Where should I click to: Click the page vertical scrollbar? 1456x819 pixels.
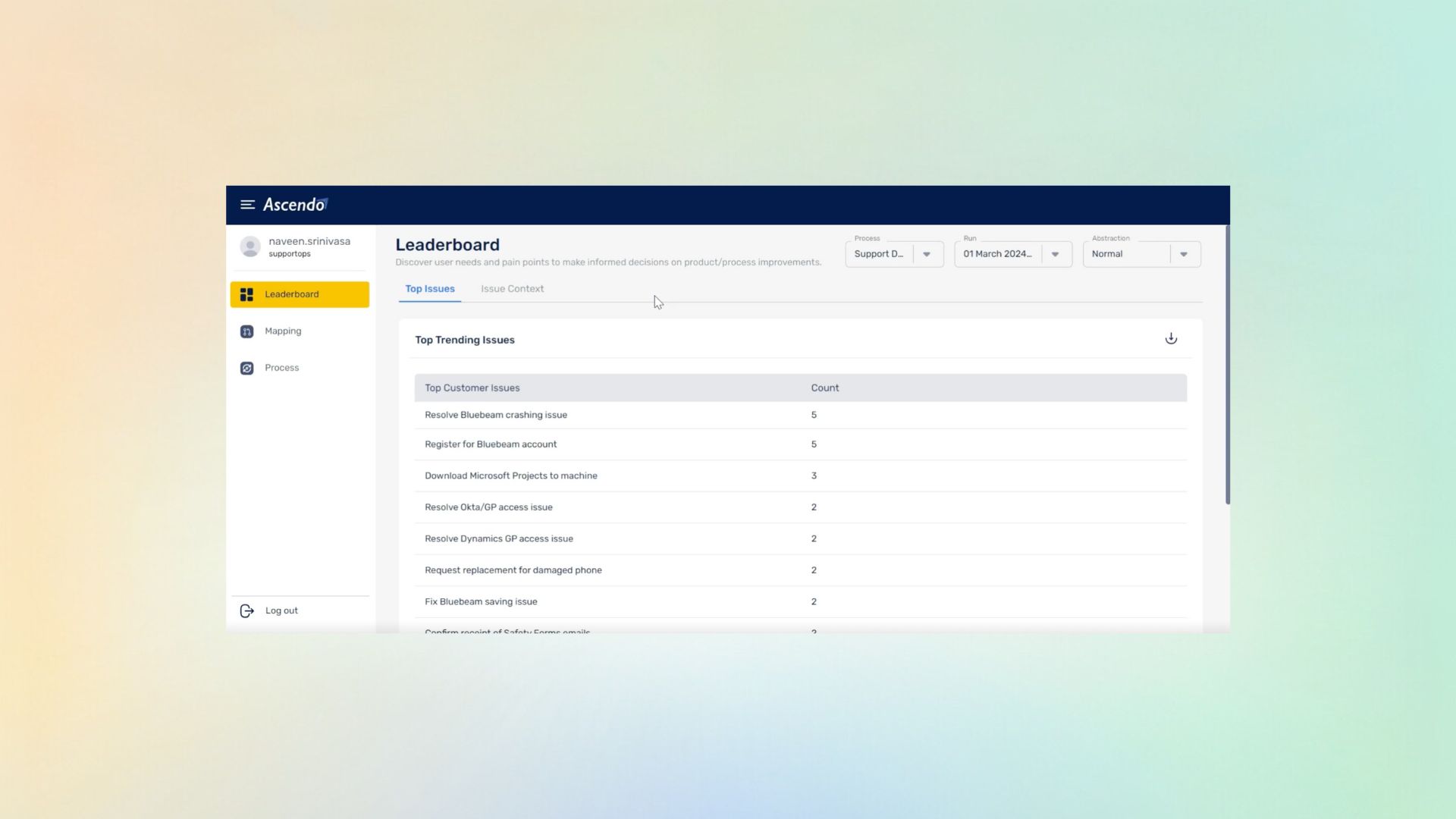pos(1227,364)
